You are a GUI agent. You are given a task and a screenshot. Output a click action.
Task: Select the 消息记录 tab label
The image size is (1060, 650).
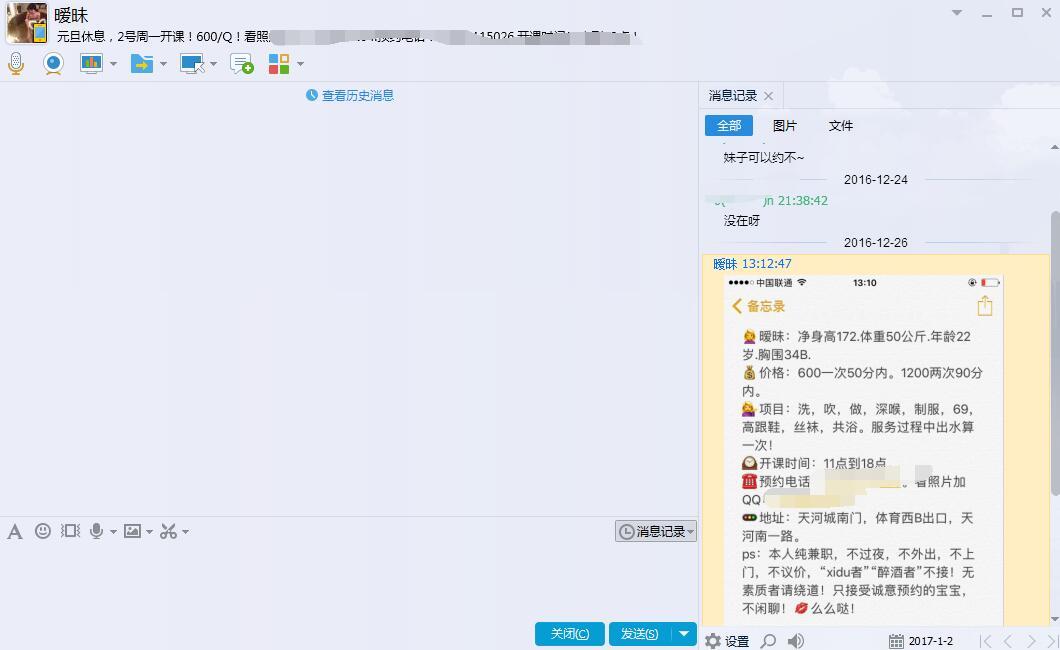tap(733, 96)
